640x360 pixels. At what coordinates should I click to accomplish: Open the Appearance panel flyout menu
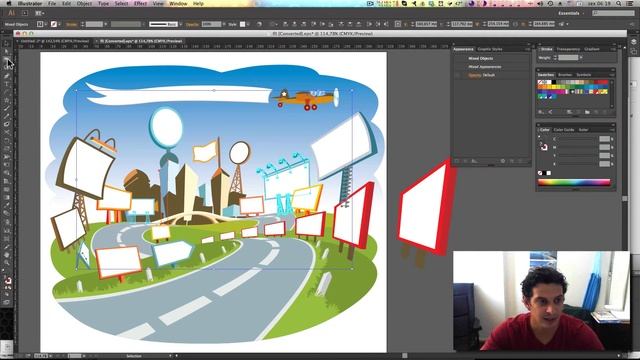527,49
